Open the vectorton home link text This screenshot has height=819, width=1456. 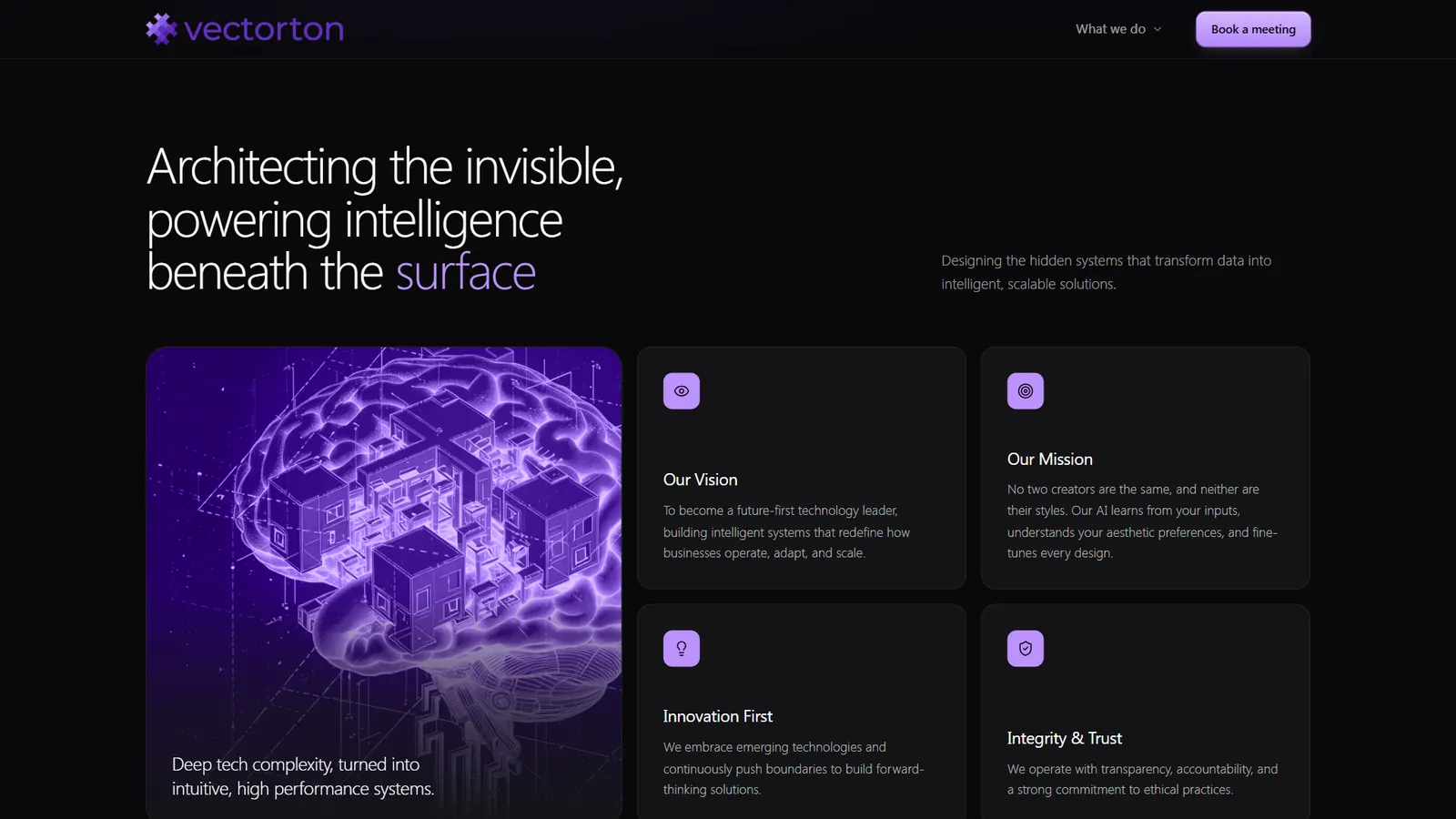[264, 29]
